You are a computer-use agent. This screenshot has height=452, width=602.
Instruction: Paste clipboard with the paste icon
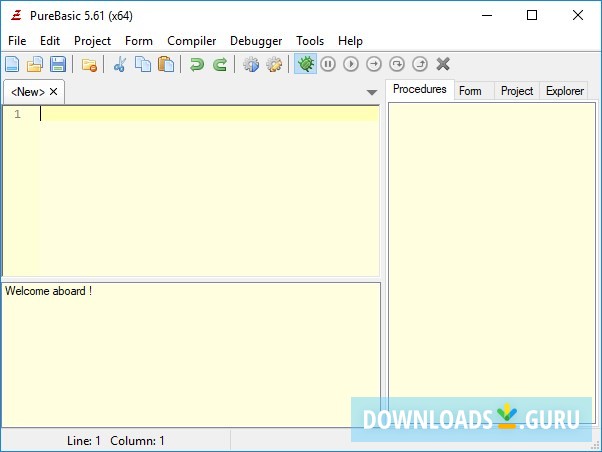tap(166, 64)
